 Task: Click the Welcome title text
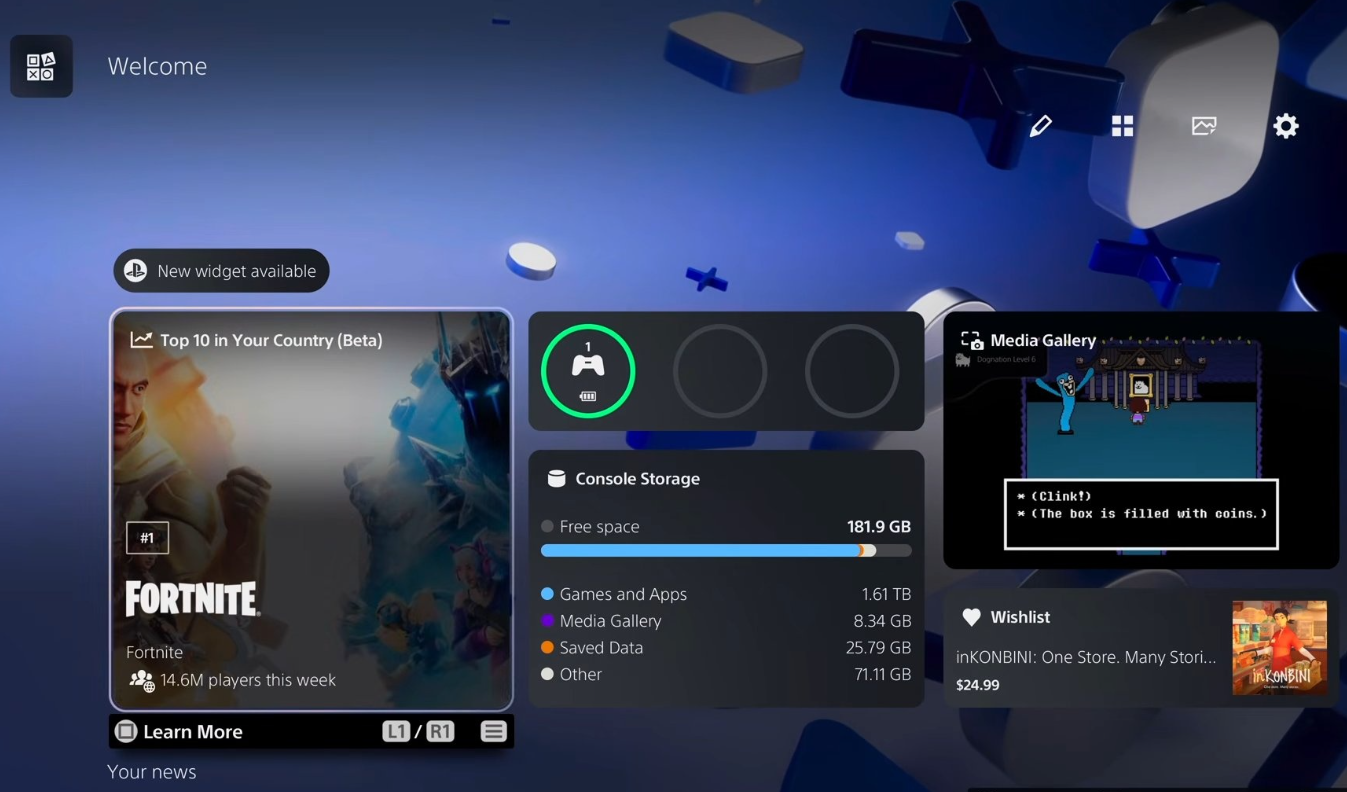[x=157, y=67]
